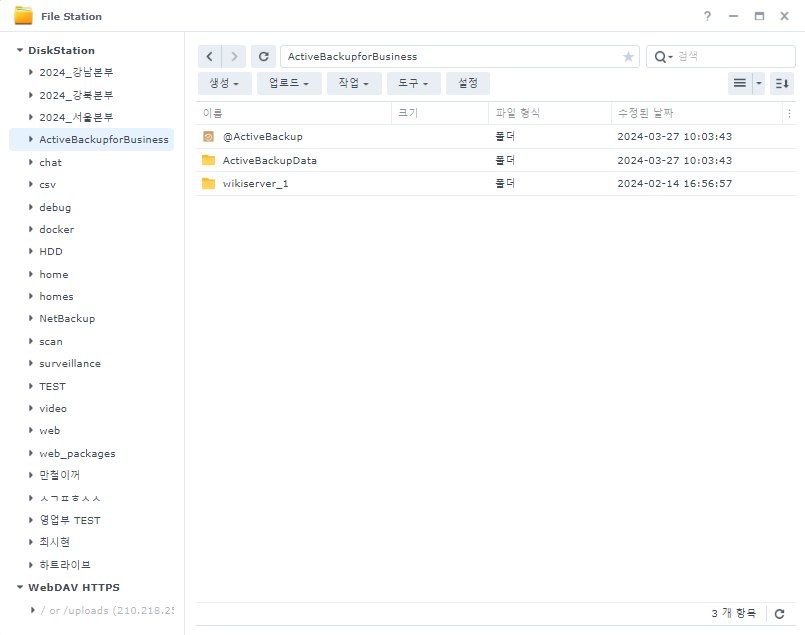Open the 업로드 dropdown menu

tap(289, 83)
